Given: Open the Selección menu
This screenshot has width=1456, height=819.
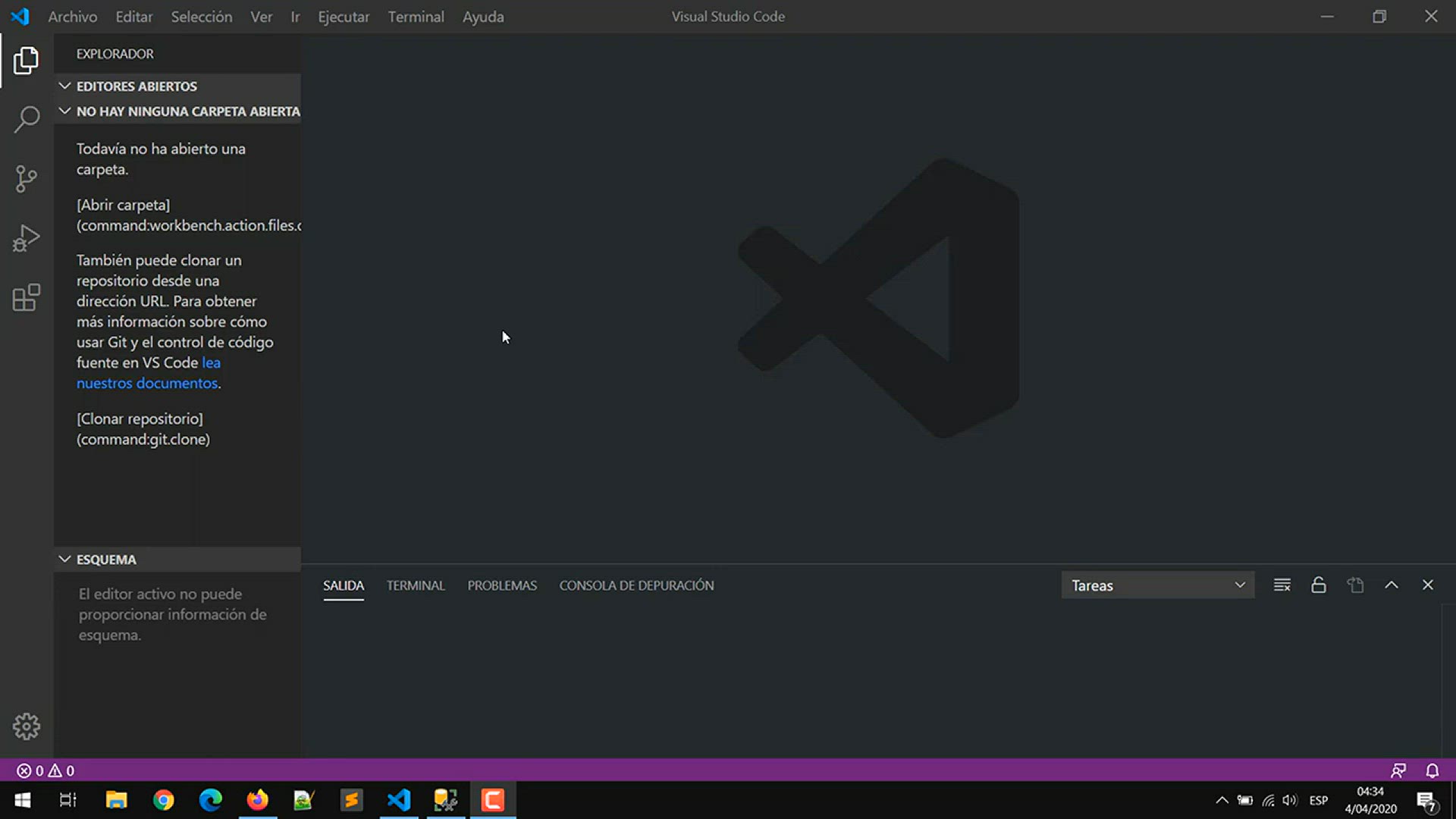Looking at the screenshot, I should pos(202,17).
